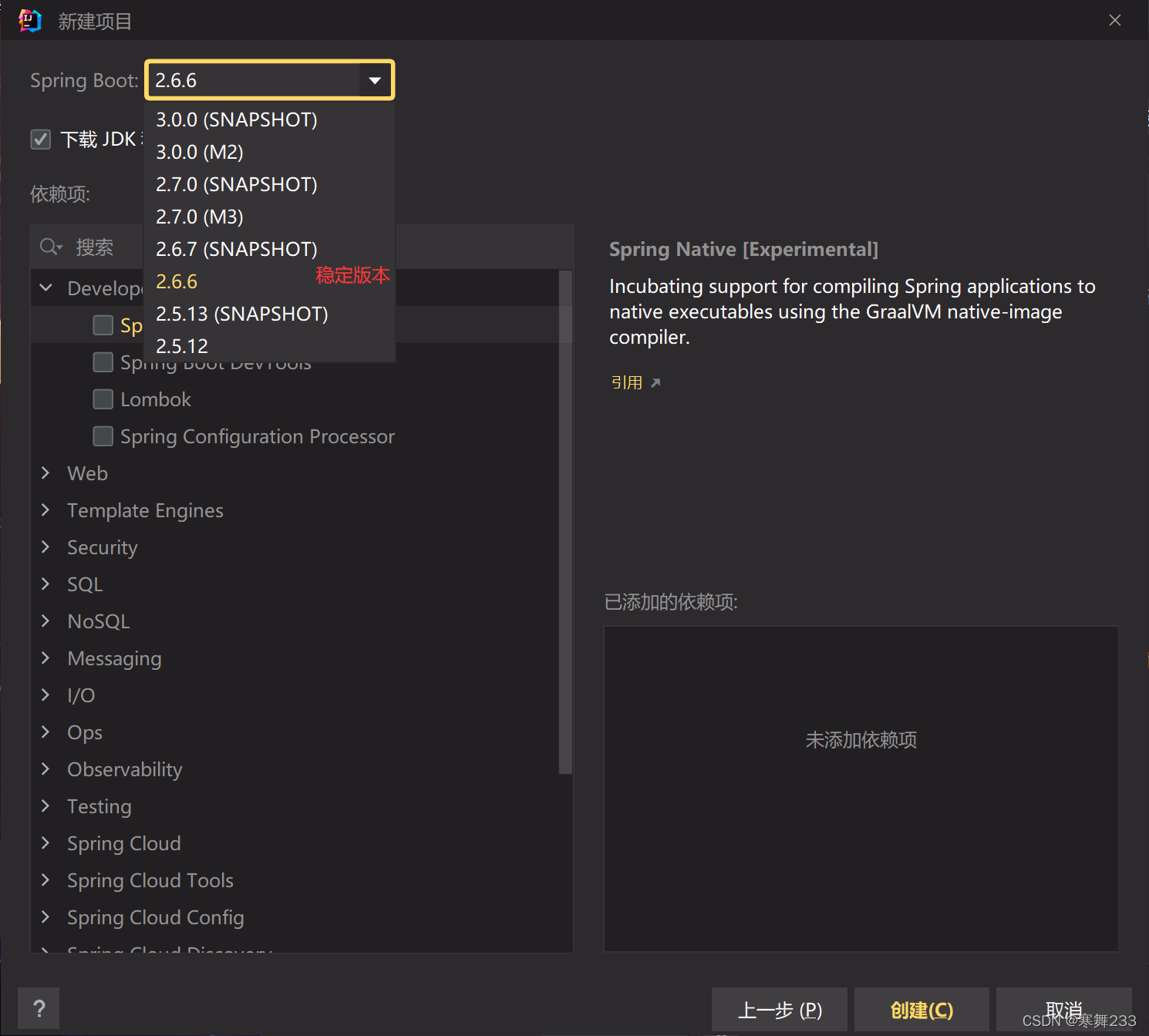Select version 3.0.0 (M2)
The height and width of the screenshot is (1036, 1149).
270,152
